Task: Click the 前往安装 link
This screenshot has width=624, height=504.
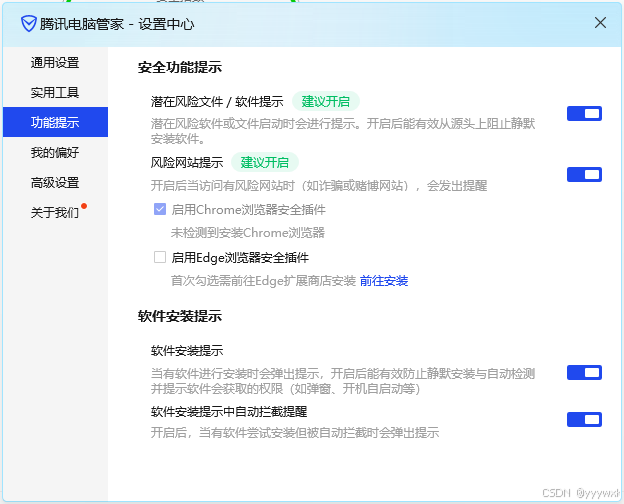Action: [x=384, y=281]
